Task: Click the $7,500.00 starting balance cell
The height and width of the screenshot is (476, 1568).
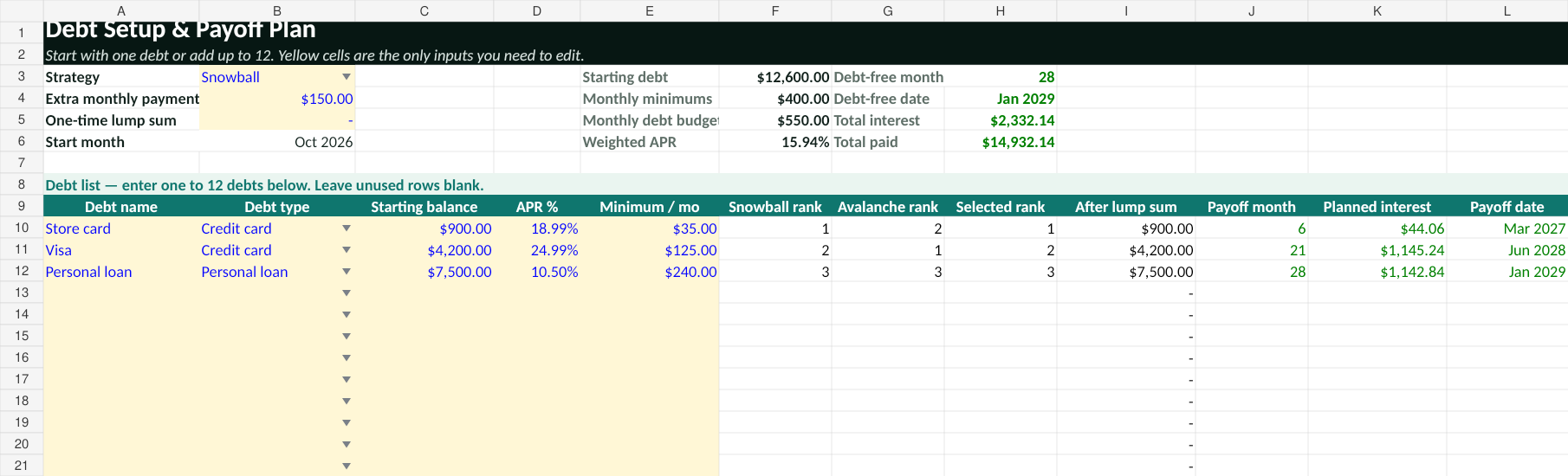Action: [424, 272]
